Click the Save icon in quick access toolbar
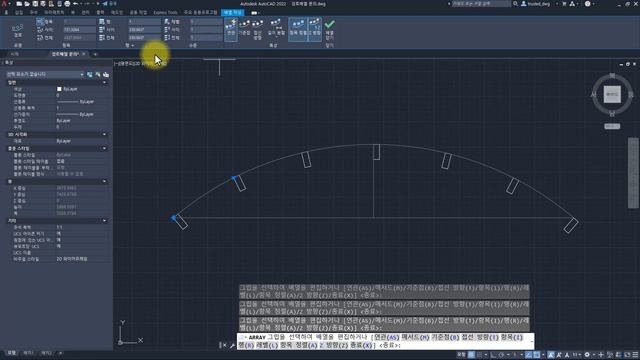The image size is (640, 360). [x=35, y=4]
